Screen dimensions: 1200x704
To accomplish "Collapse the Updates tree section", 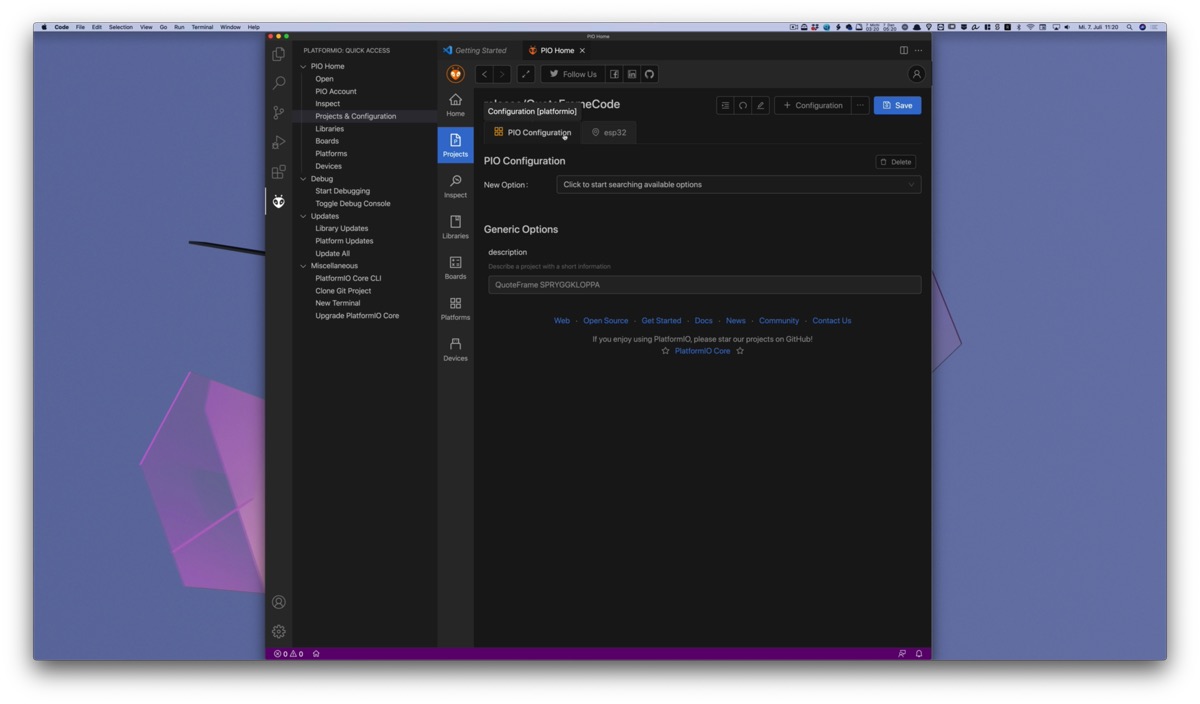I will [303, 216].
